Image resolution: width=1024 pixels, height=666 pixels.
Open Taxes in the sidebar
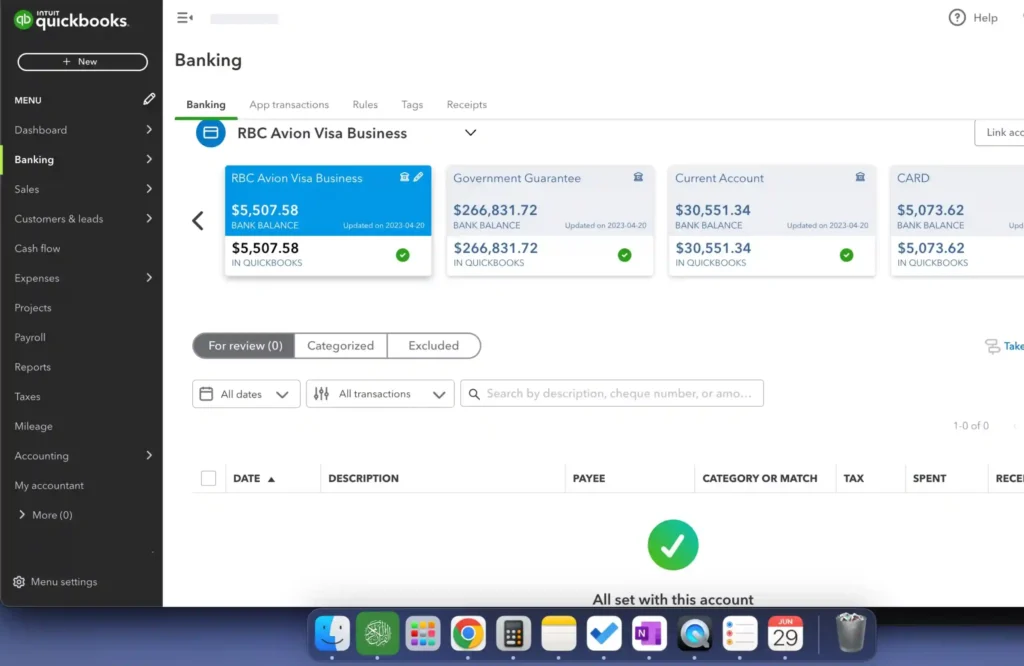[27, 396]
